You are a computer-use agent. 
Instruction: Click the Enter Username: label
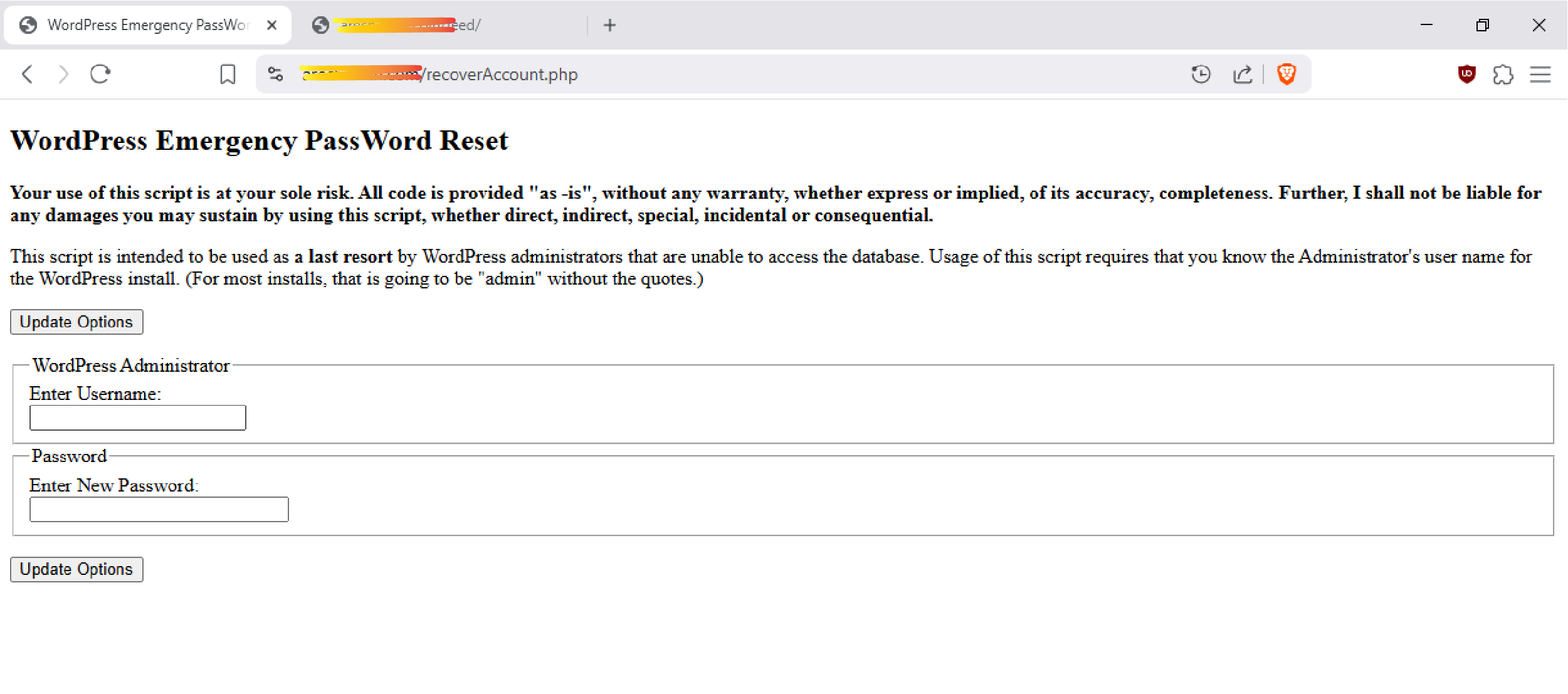(95, 394)
